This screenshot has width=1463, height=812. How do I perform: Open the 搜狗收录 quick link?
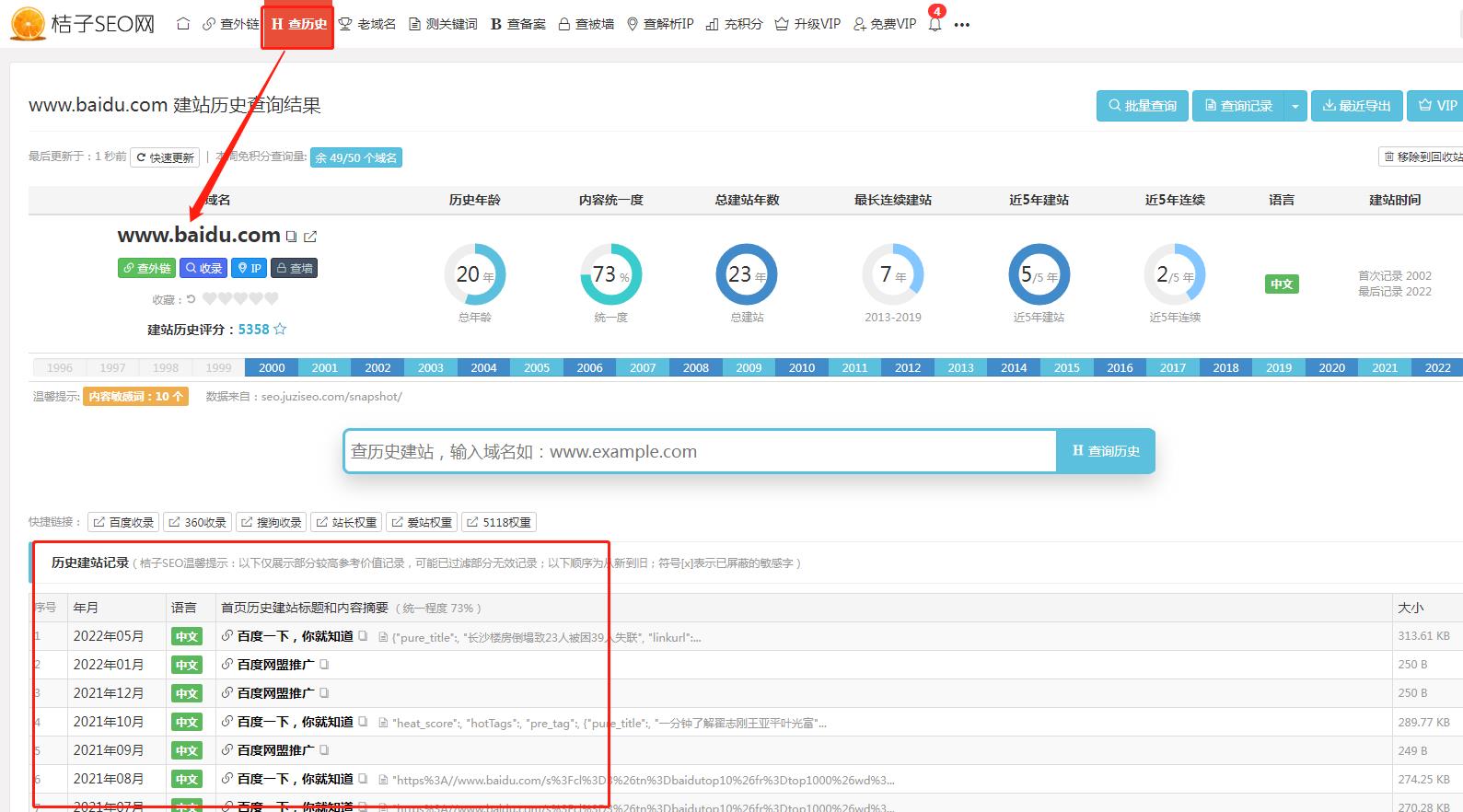(272, 522)
